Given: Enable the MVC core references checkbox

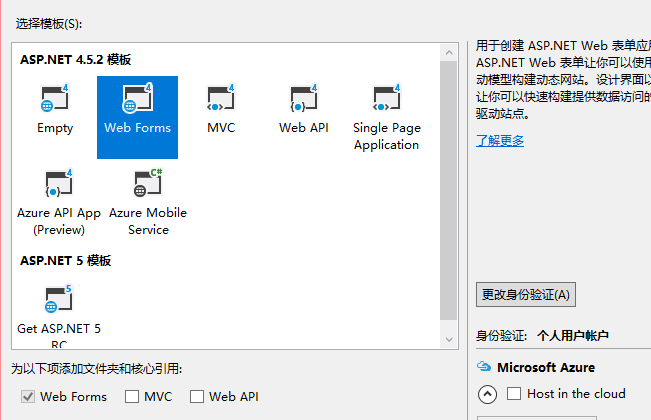Looking at the screenshot, I should 132,397.
